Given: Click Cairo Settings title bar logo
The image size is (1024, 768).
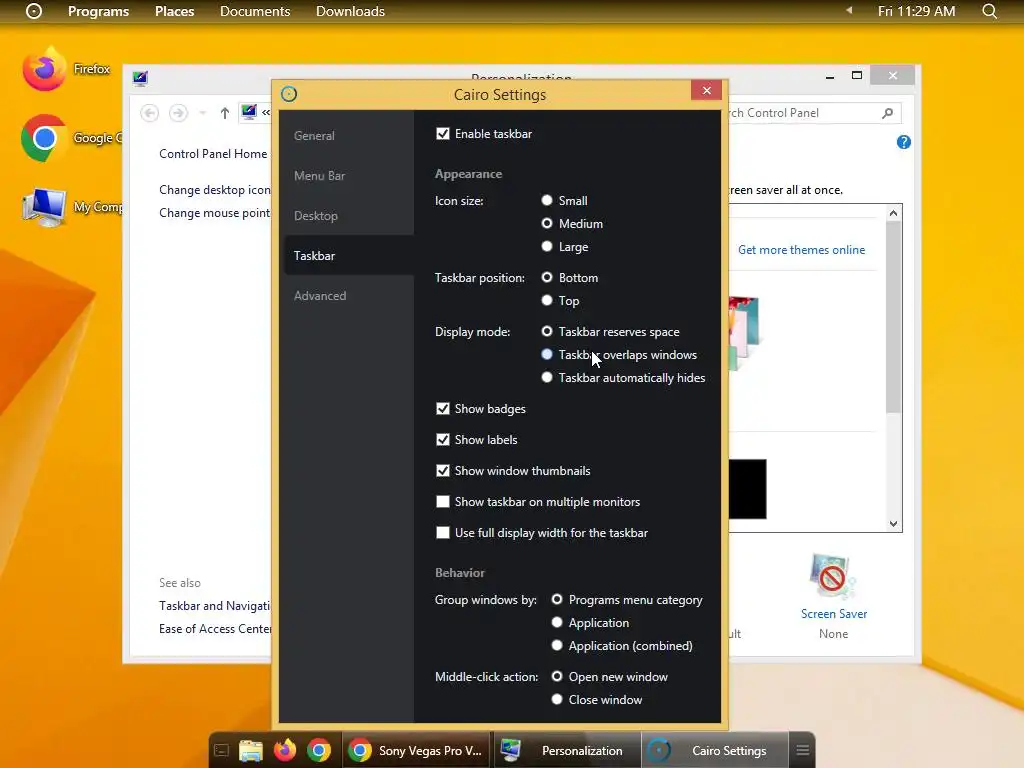Looking at the screenshot, I should [x=289, y=94].
